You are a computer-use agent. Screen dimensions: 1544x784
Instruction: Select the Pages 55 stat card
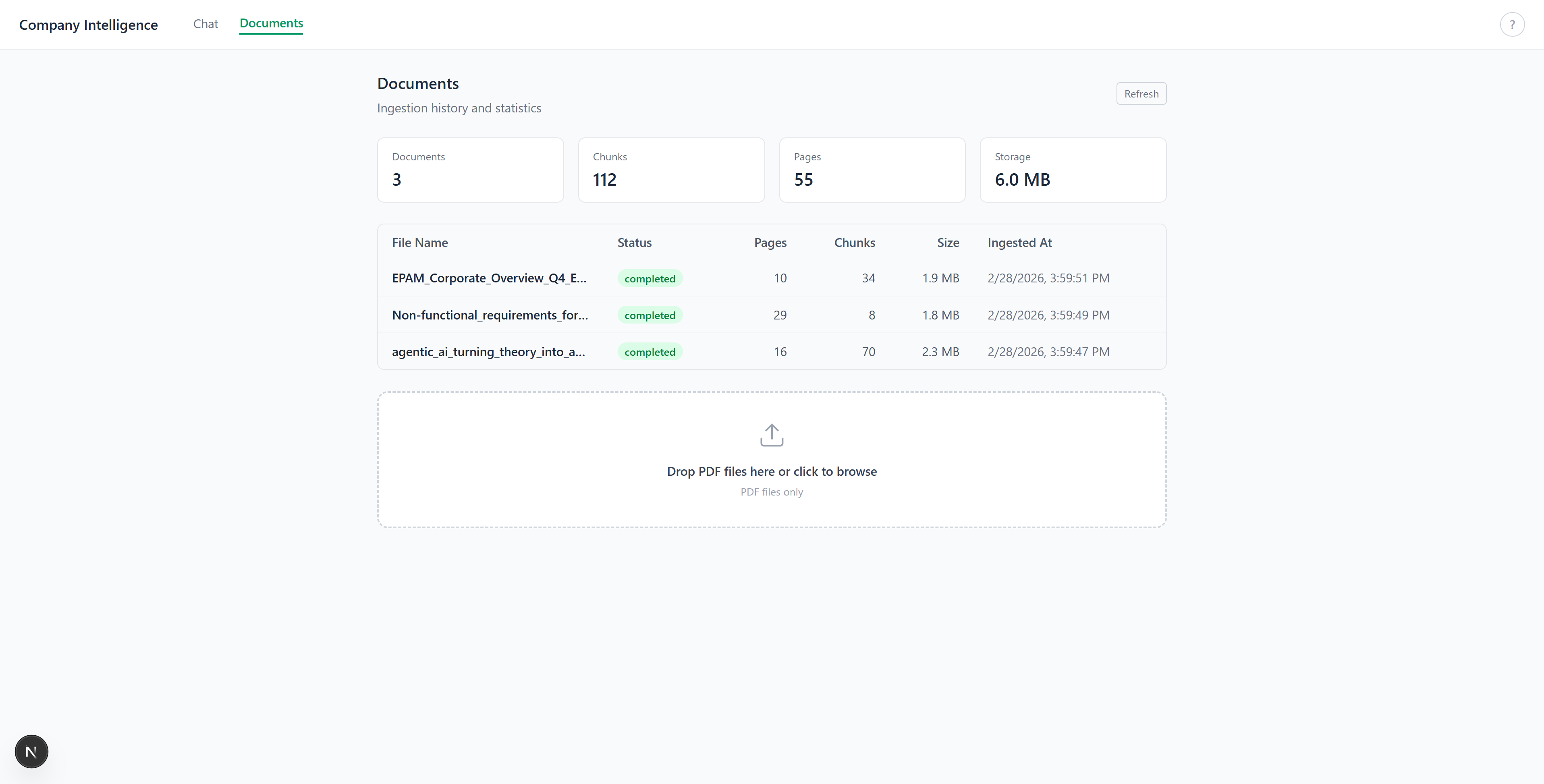click(872, 170)
